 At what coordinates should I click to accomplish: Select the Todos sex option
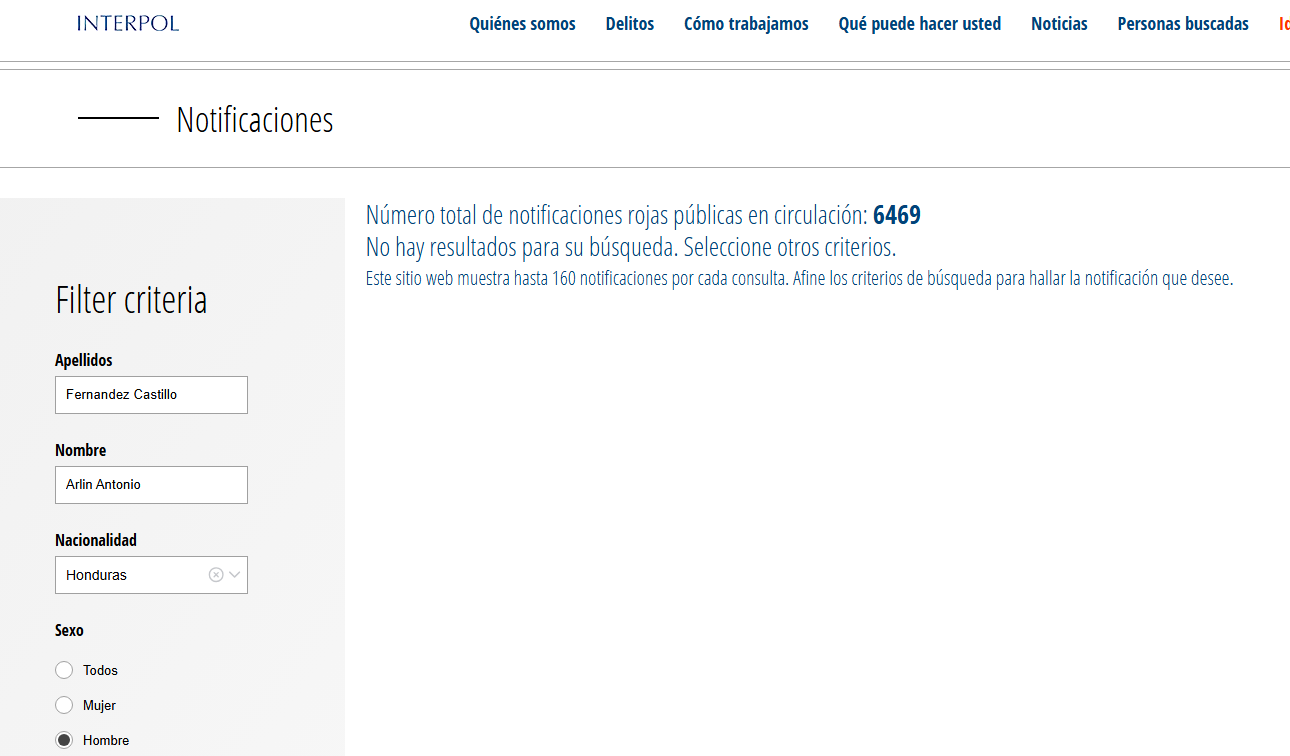(64, 670)
